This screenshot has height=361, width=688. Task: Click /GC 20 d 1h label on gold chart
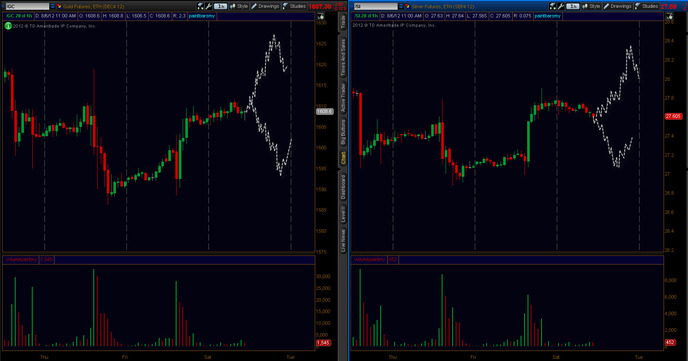point(18,16)
